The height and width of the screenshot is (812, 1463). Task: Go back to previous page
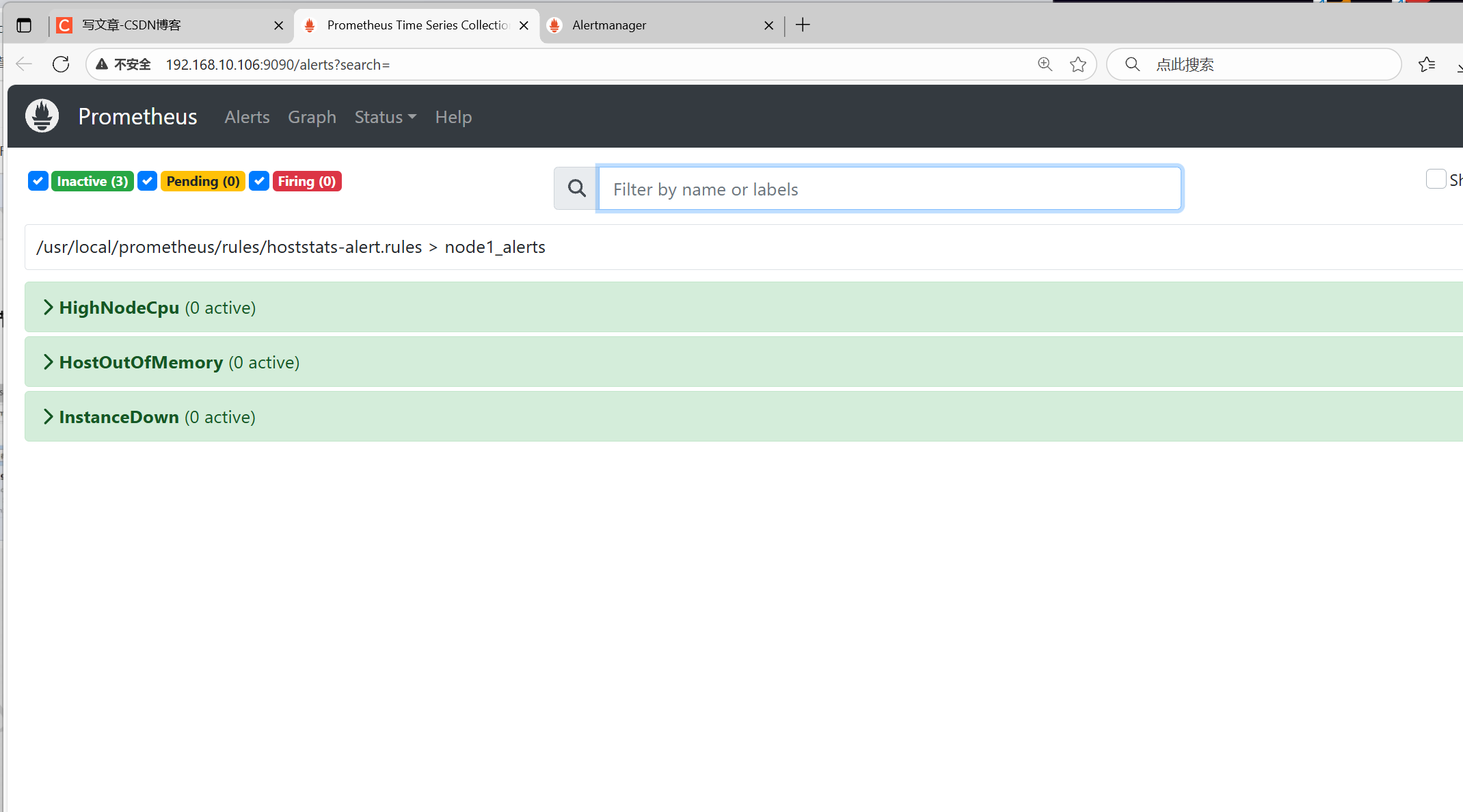pyautogui.click(x=24, y=64)
